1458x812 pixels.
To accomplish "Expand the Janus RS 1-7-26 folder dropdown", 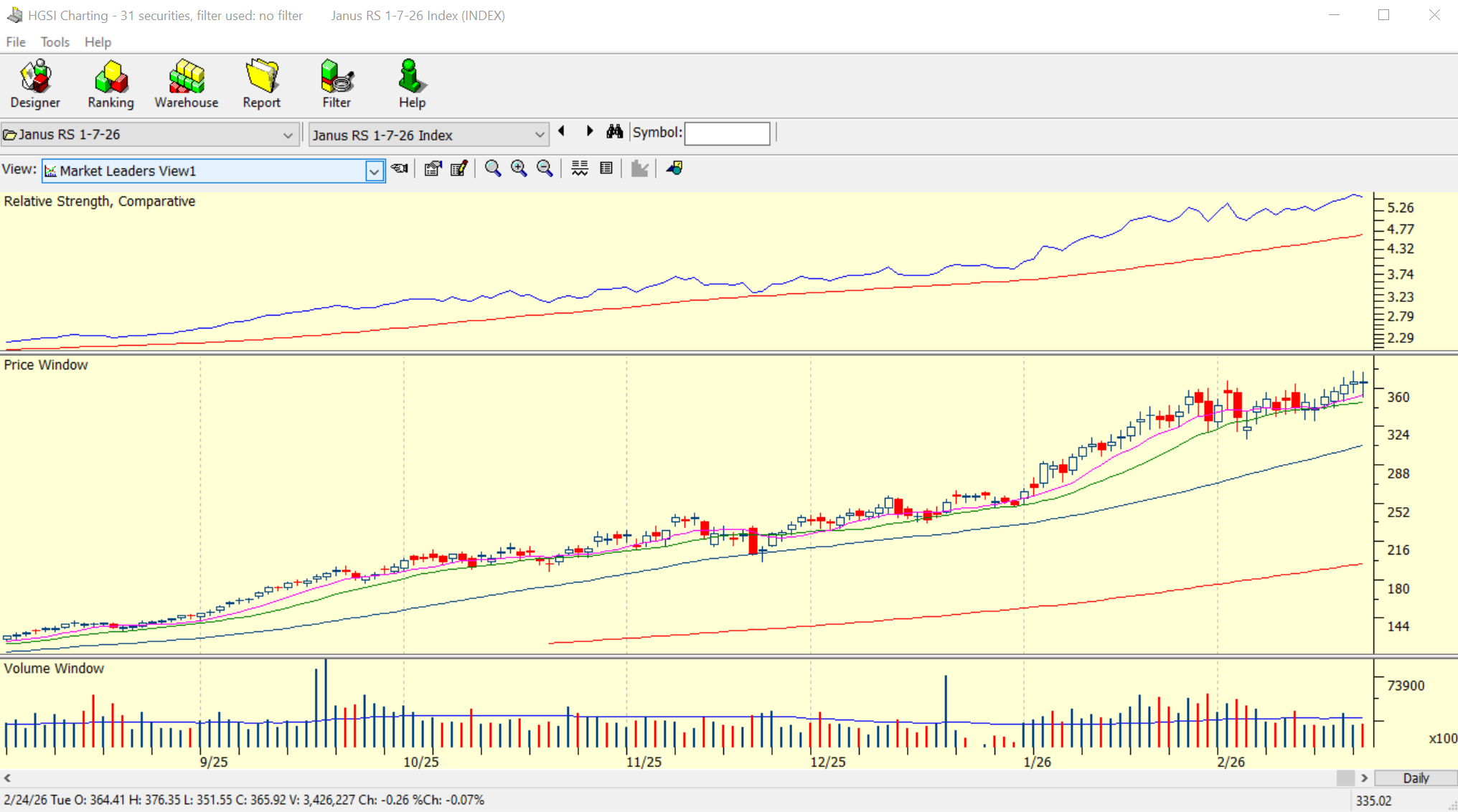I will coord(288,135).
